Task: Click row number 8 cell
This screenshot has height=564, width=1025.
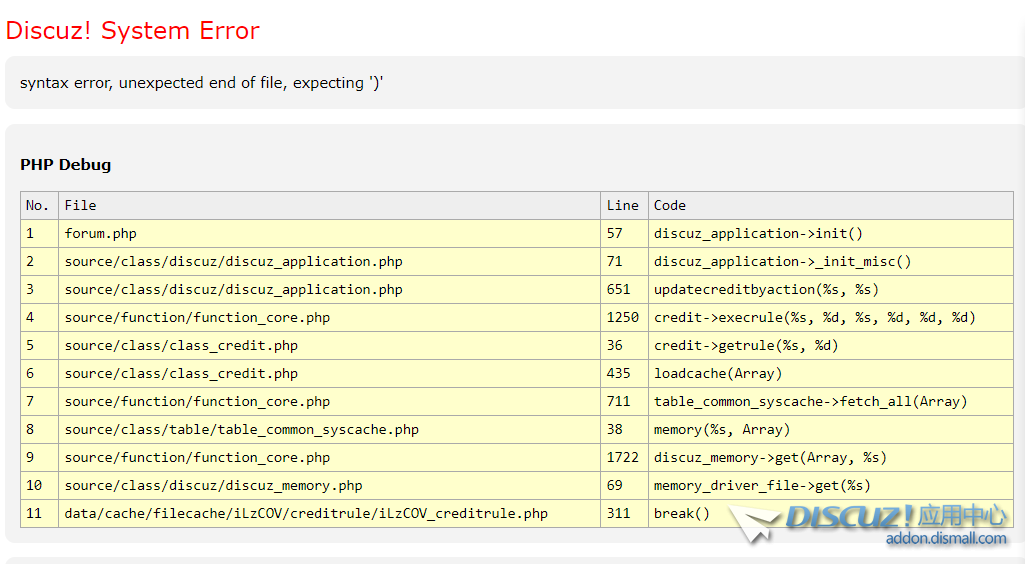Action: pos(39,430)
